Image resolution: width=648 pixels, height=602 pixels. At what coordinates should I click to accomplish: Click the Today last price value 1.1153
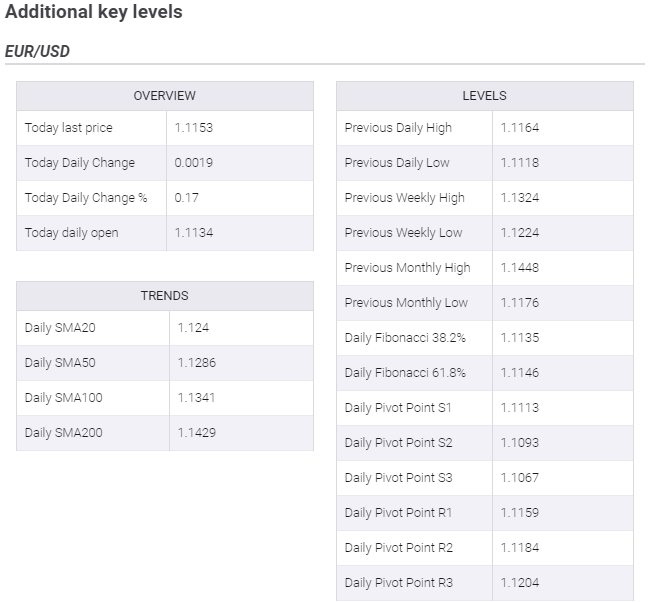click(194, 128)
